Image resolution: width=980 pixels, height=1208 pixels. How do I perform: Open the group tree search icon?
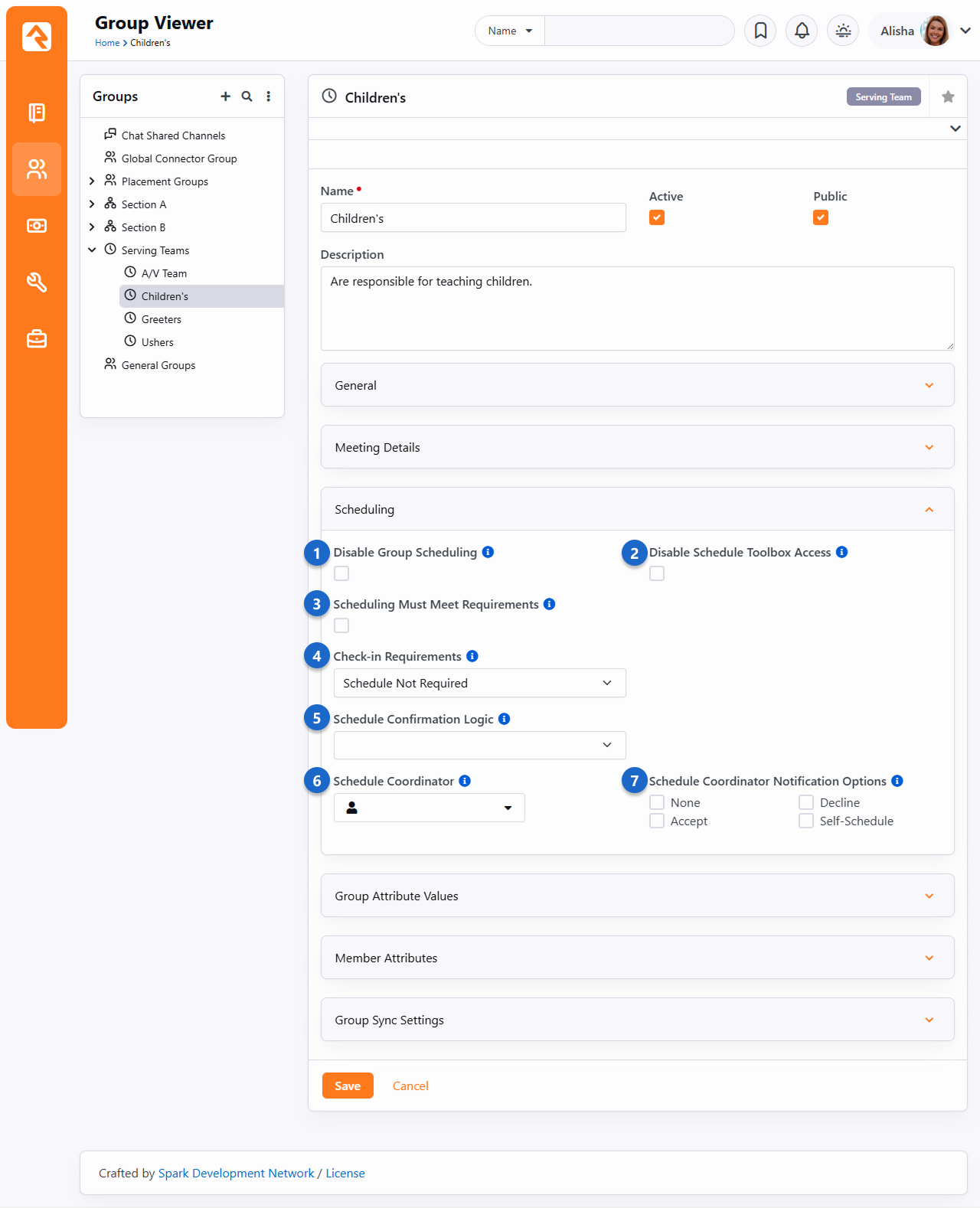247,96
